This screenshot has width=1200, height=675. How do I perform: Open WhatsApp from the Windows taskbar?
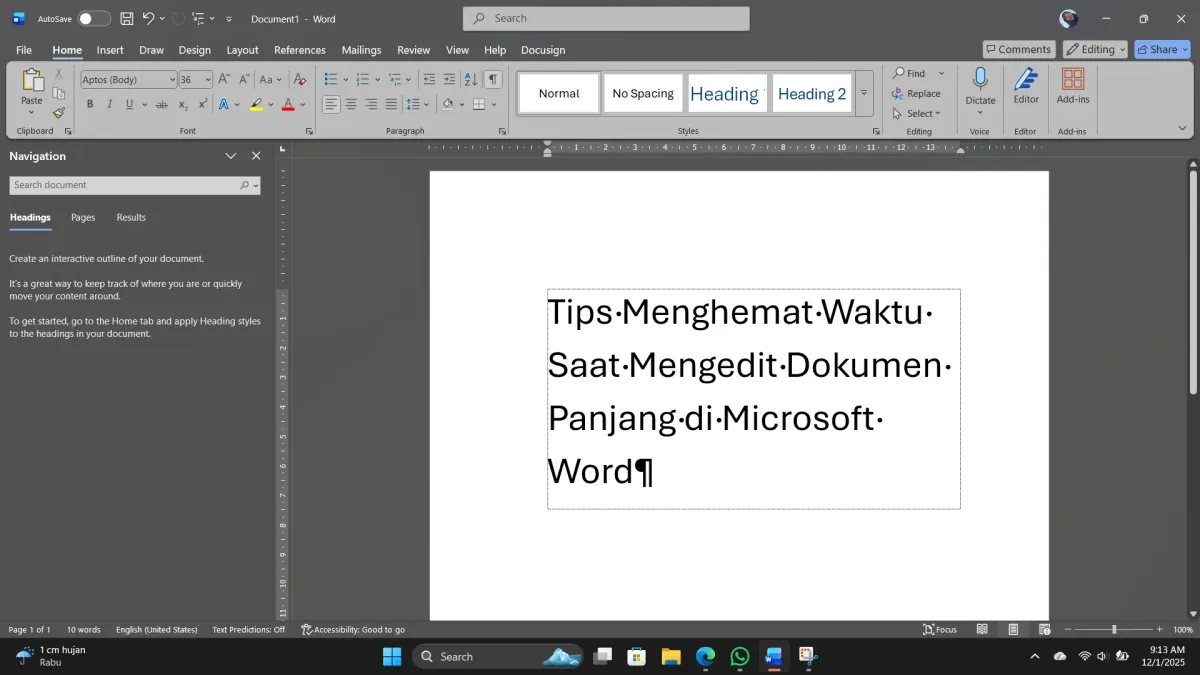click(x=739, y=656)
